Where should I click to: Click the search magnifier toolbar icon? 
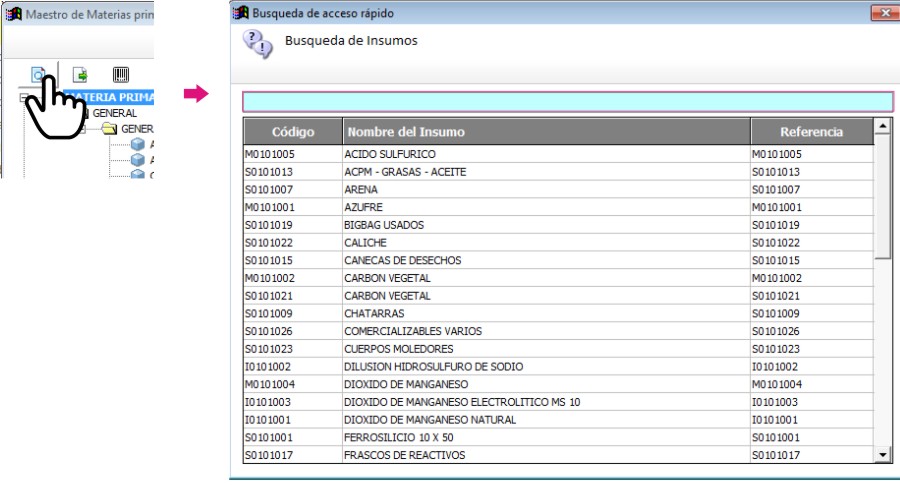point(38,75)
